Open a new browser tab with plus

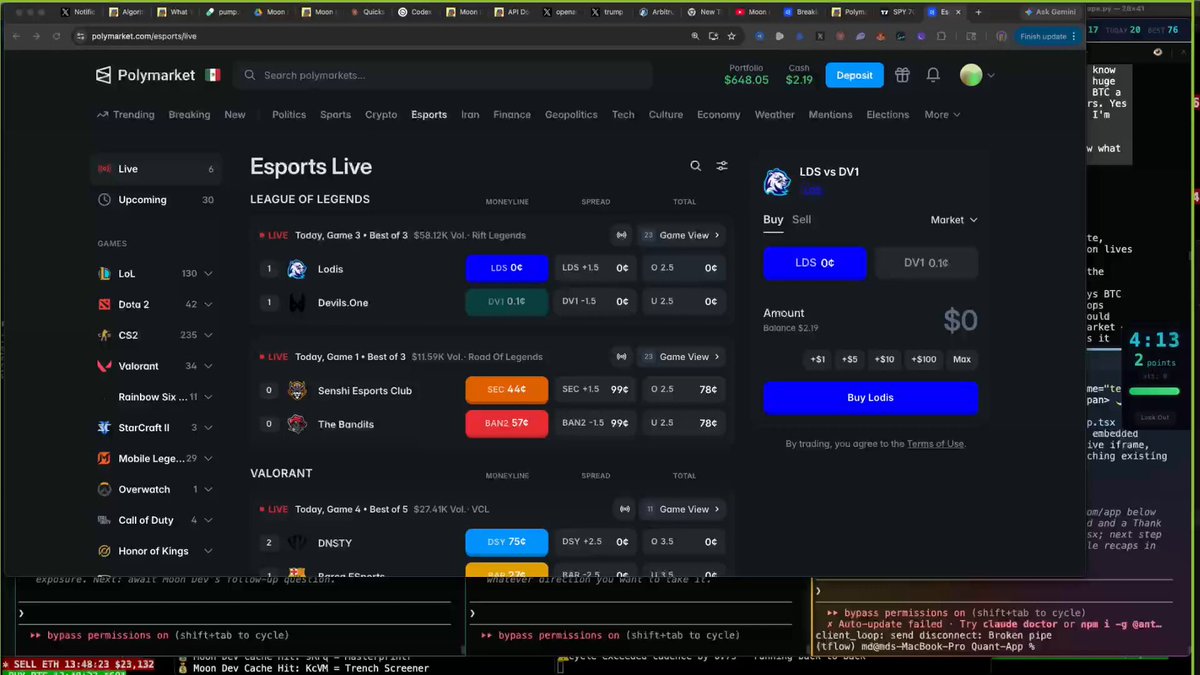click(x=978, y=12)
